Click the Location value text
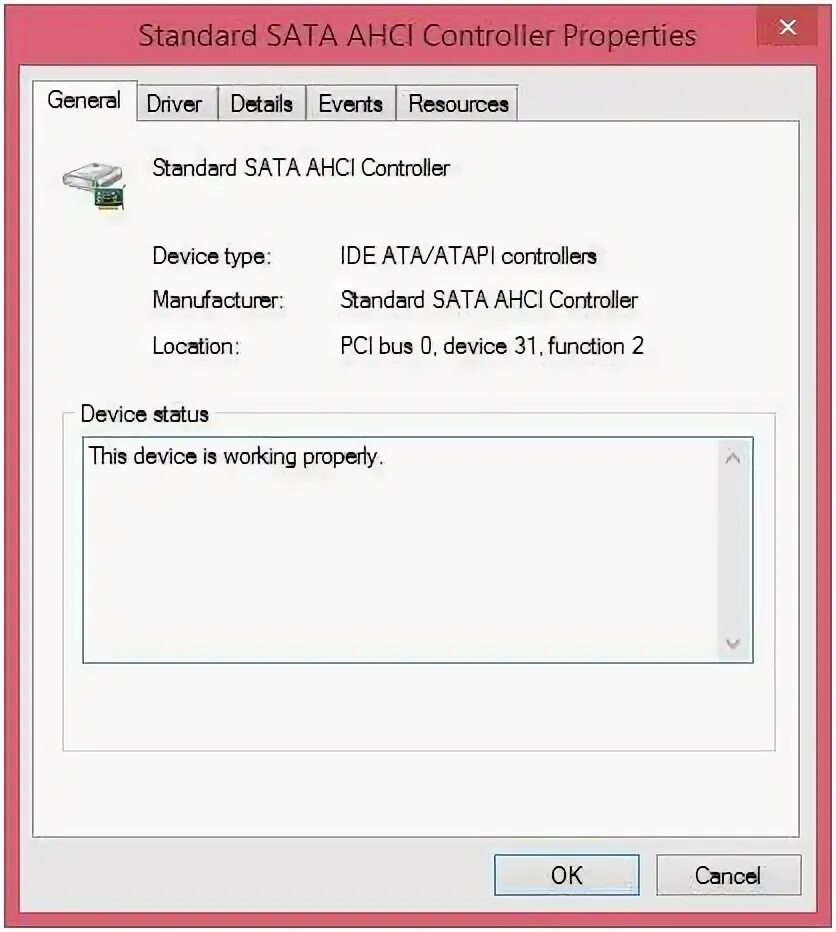The height and width of the screenshot is (932, 836). (x=492, y=346)
